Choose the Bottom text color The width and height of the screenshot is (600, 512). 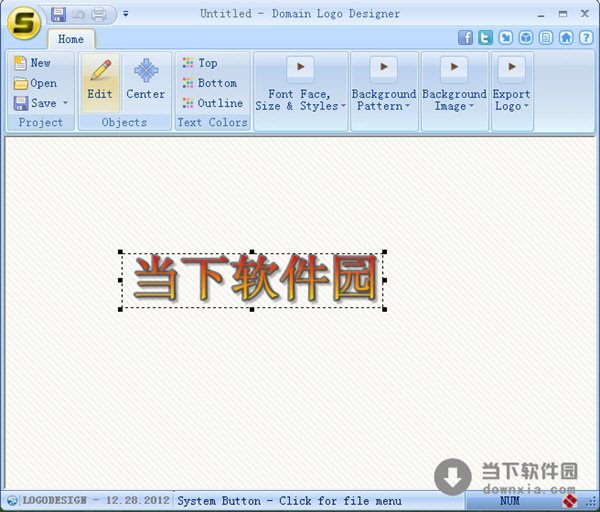coord(209,83)
